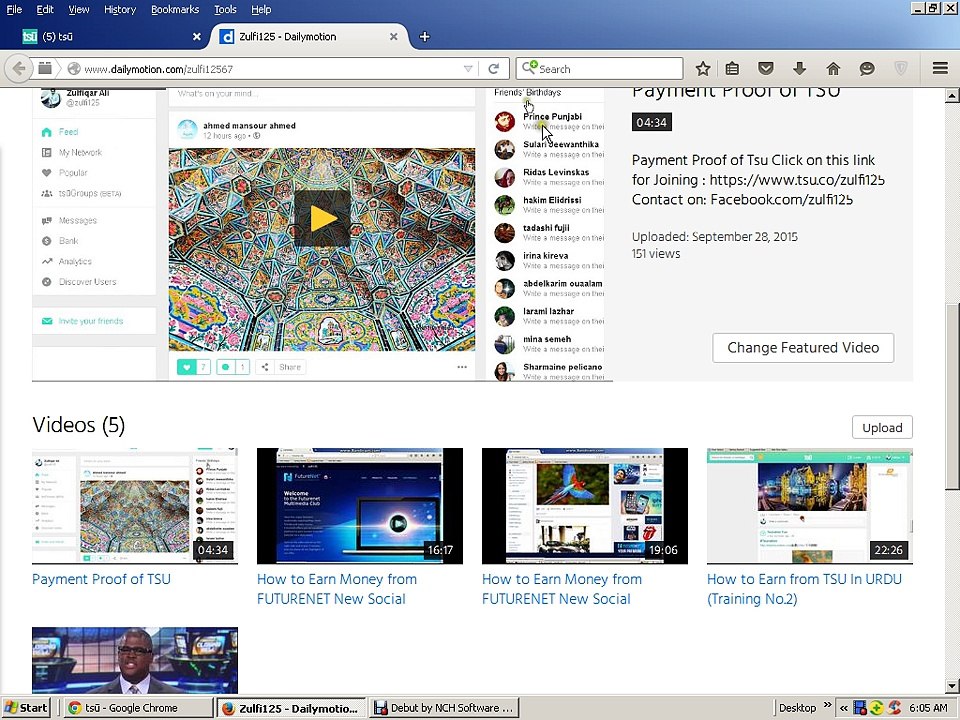Open recent pages icon beside back button
This screenshot has width=960, height=720.
[45, 69]
